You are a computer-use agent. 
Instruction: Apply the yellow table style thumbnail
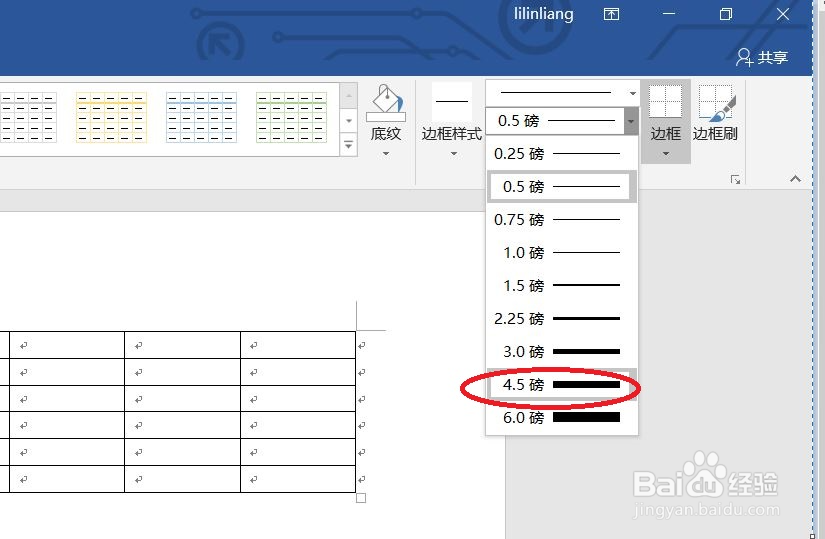(111, 117)
